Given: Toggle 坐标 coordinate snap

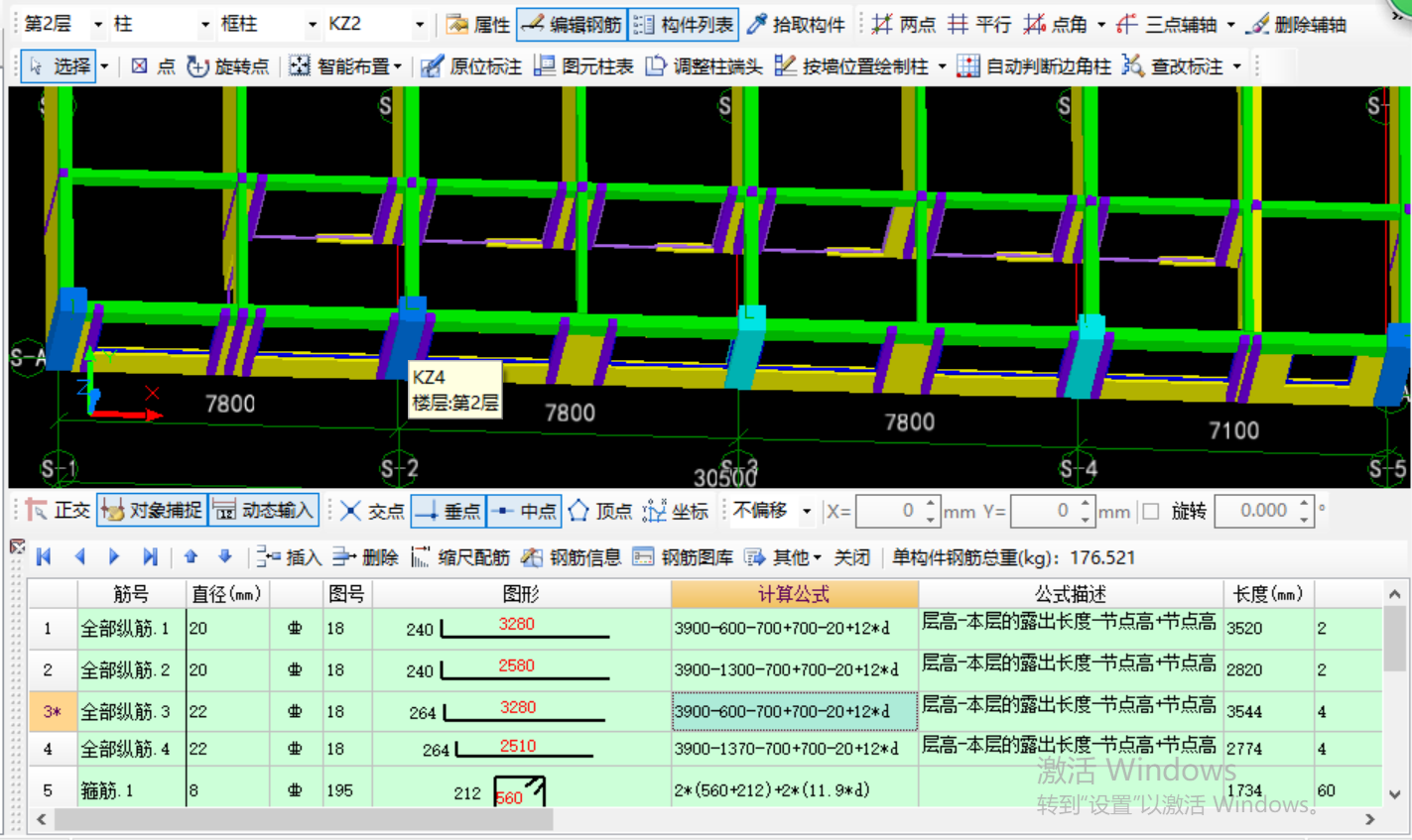Looking at the screenshot, I should (676, 511).
